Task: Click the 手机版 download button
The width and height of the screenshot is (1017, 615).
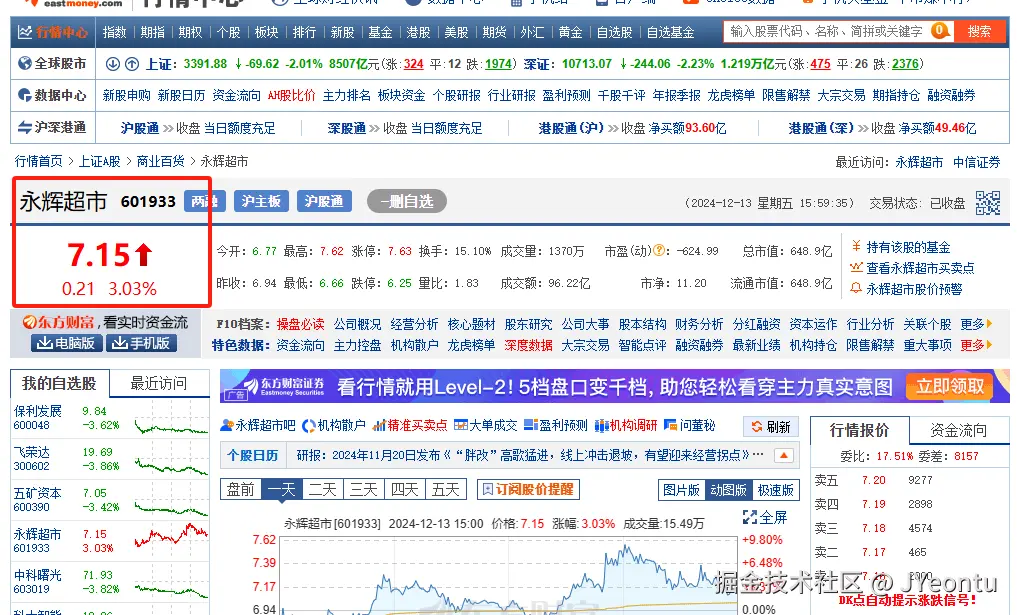Action: tap(141, 343)
